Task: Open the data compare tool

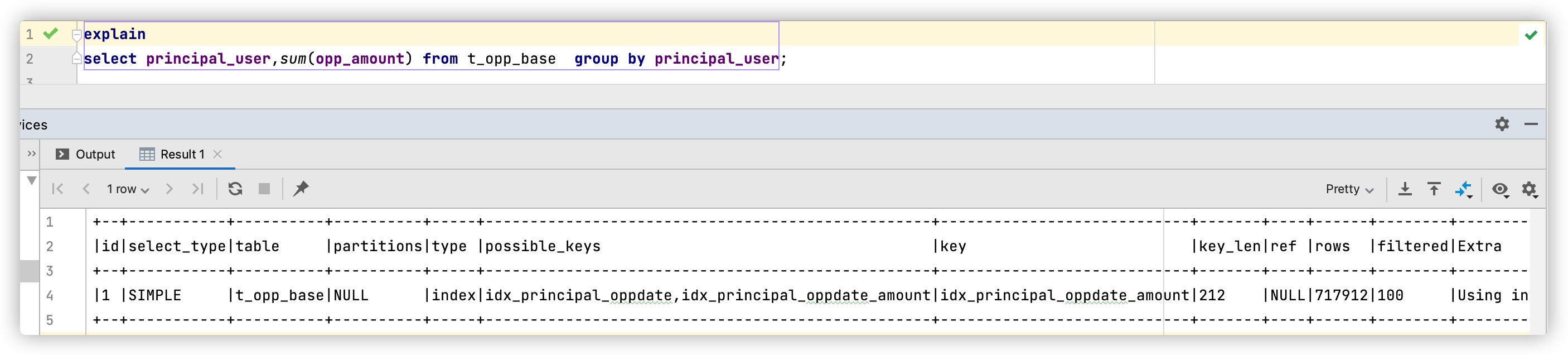Action: coord(1463,189)
